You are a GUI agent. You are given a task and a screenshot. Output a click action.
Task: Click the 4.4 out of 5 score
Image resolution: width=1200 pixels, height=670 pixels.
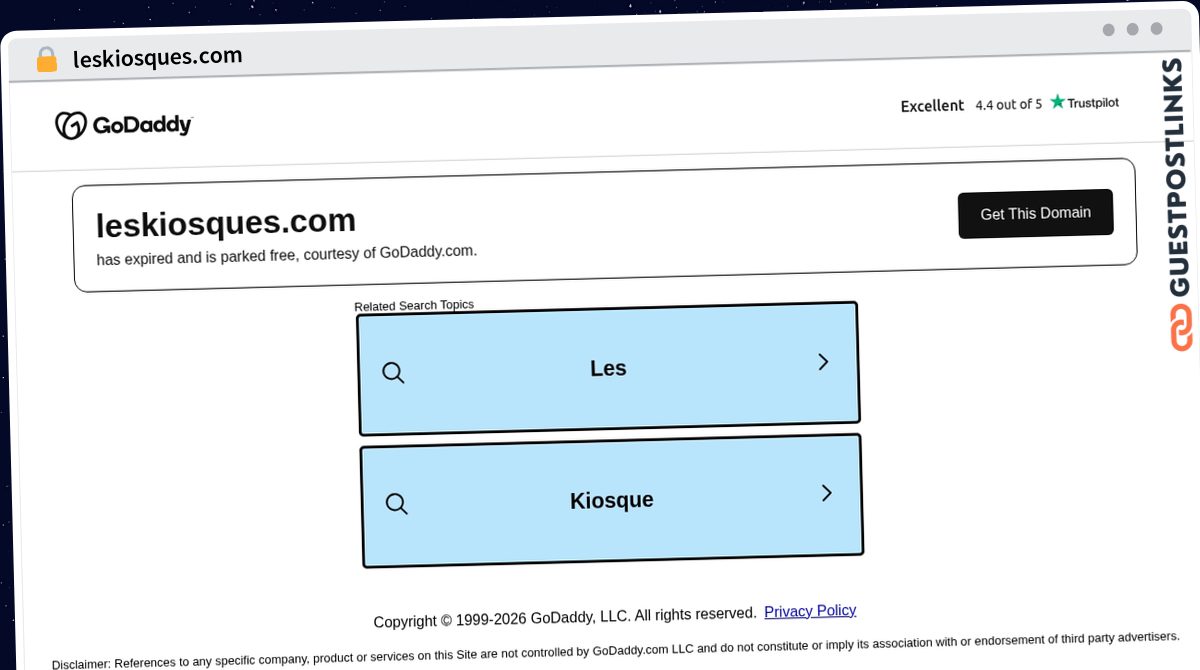click(x=1008, y=104)
